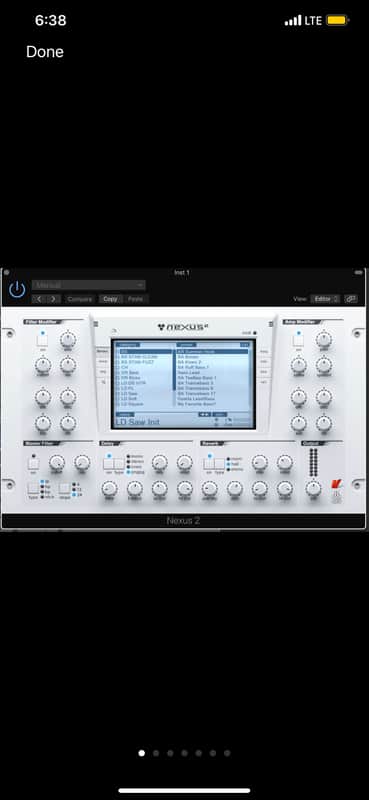Click the Master Filter type button

click(33, 488)
